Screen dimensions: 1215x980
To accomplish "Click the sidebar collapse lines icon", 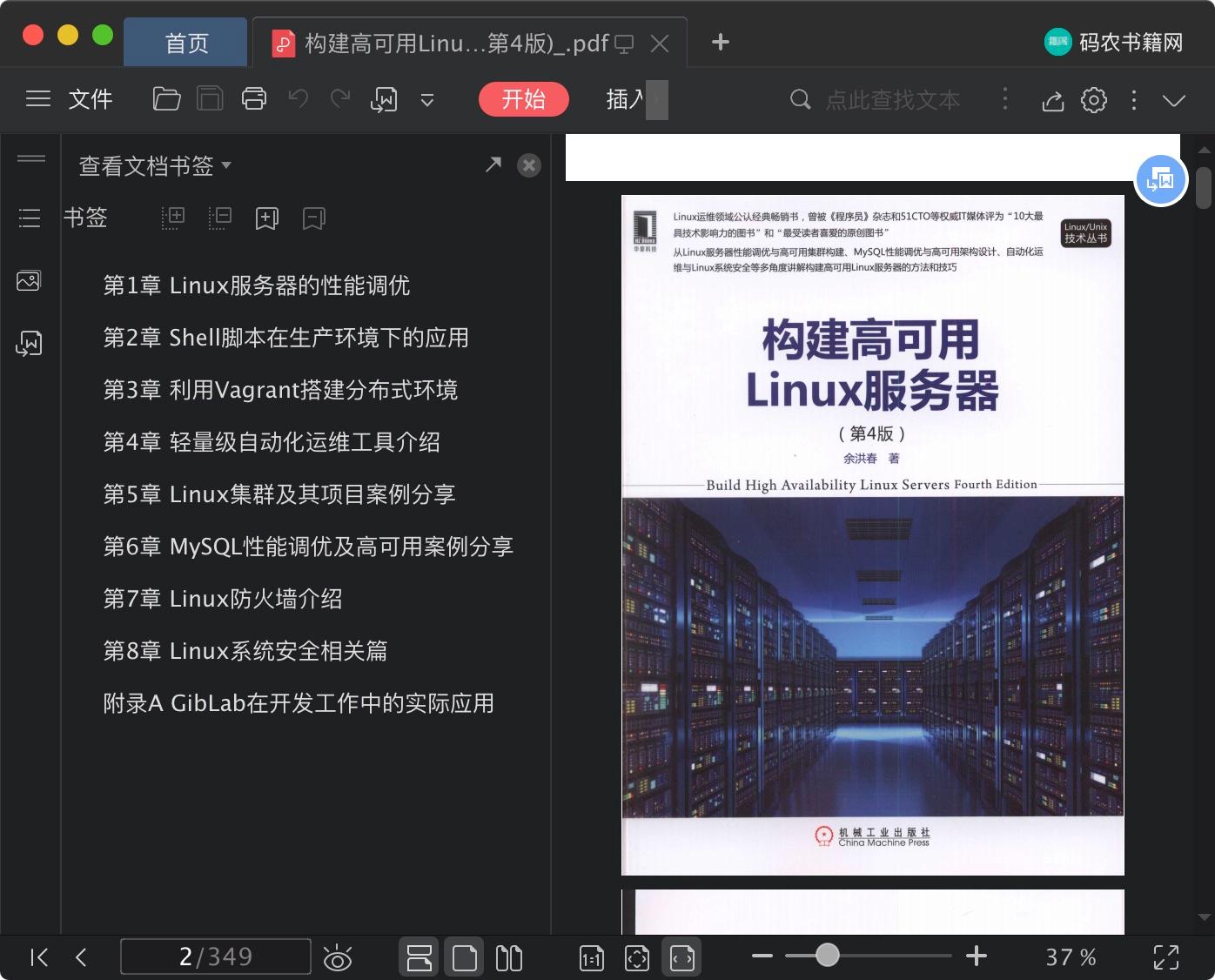I will coord(31,158).
